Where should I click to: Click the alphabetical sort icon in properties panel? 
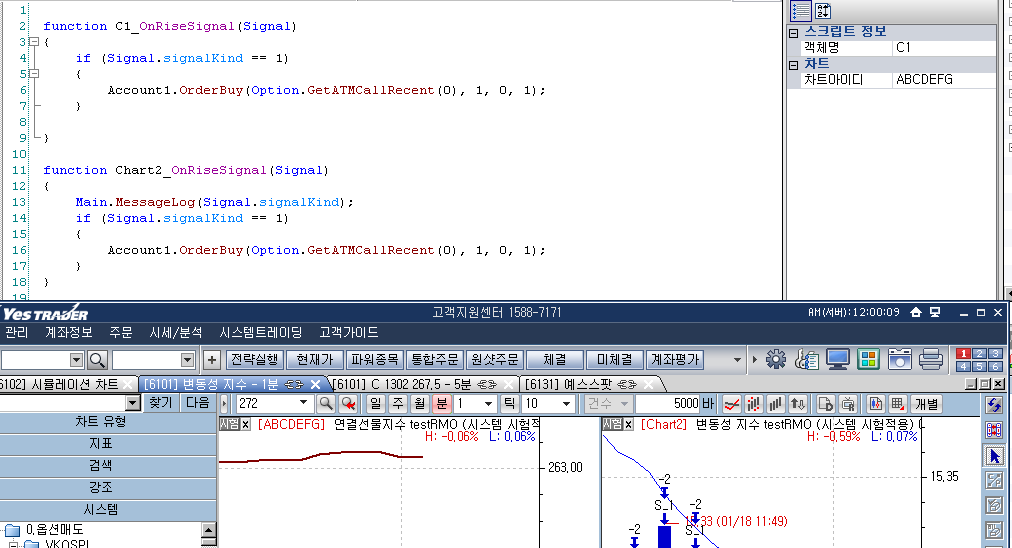[823, 11]
